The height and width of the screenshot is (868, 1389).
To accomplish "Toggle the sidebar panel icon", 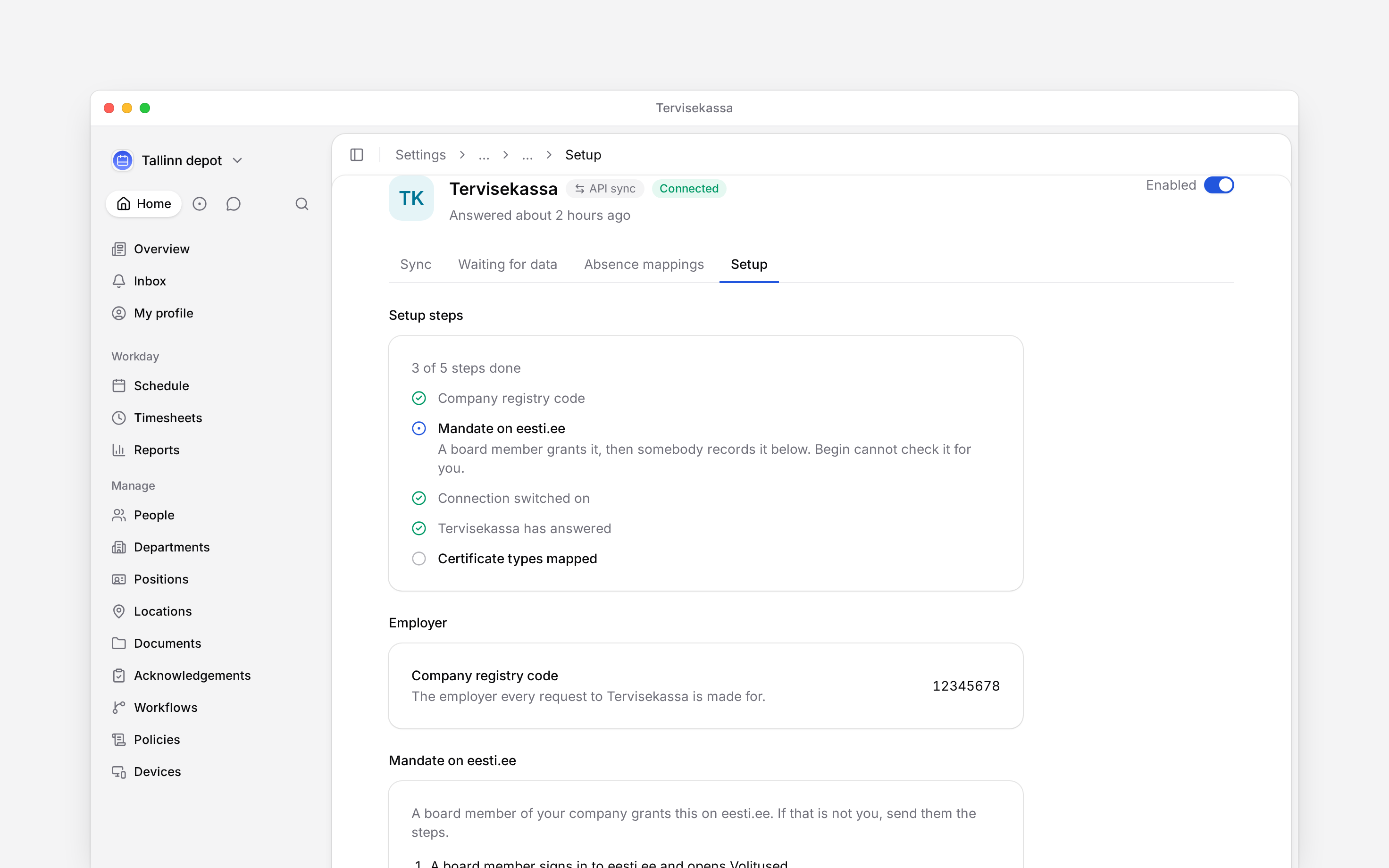I will point(356,155).
